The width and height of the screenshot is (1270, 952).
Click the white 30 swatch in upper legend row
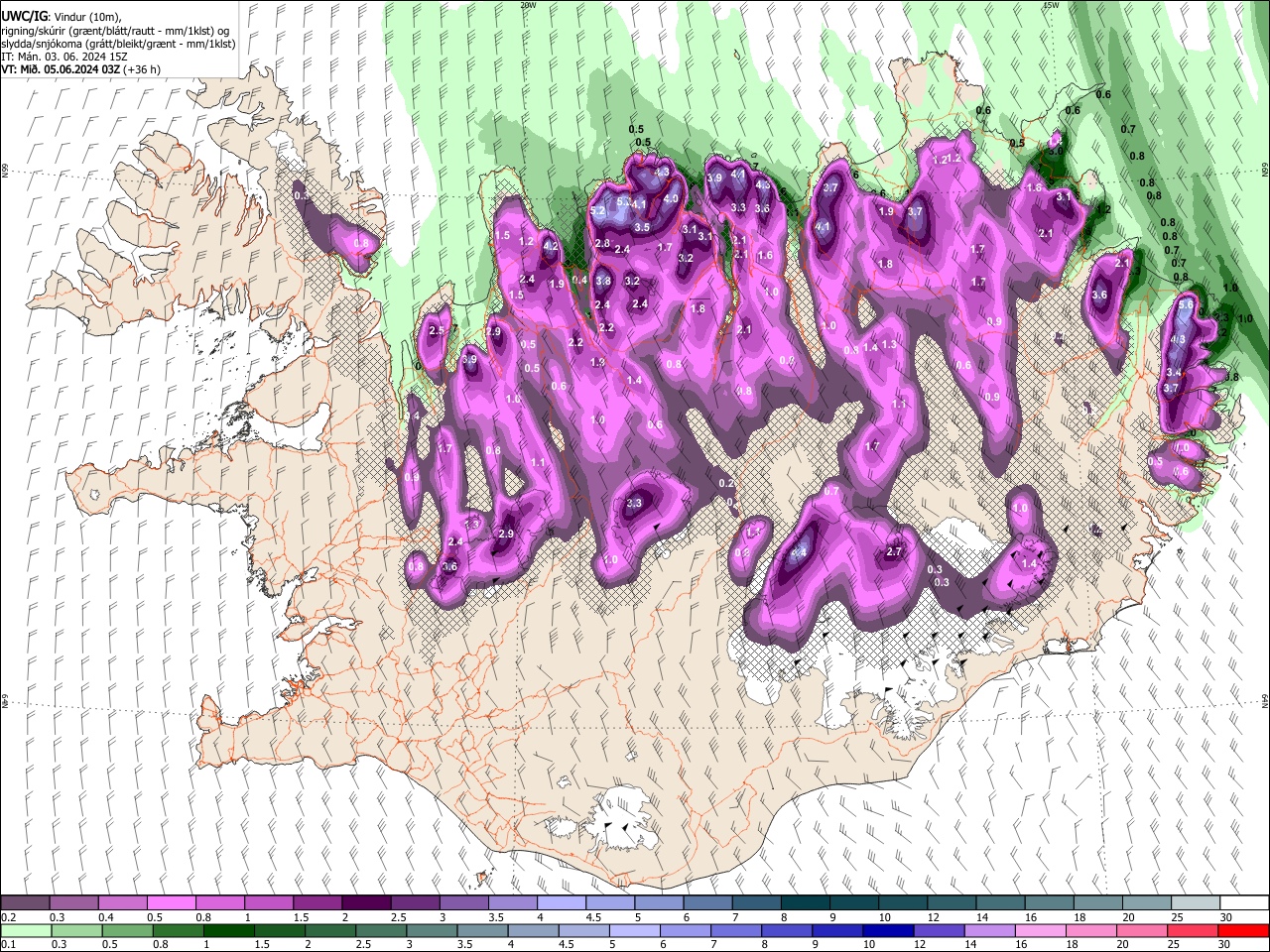1245,903
